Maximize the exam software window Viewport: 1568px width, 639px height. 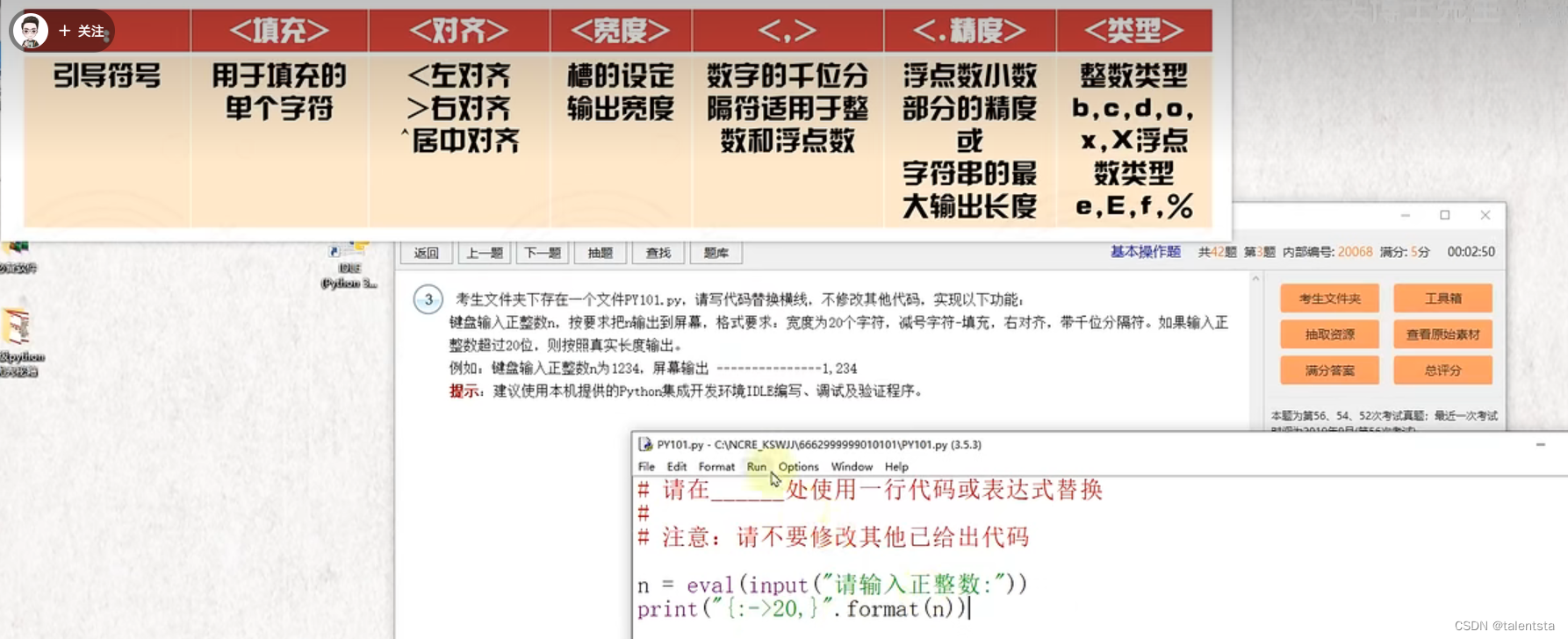[1445, 215]
